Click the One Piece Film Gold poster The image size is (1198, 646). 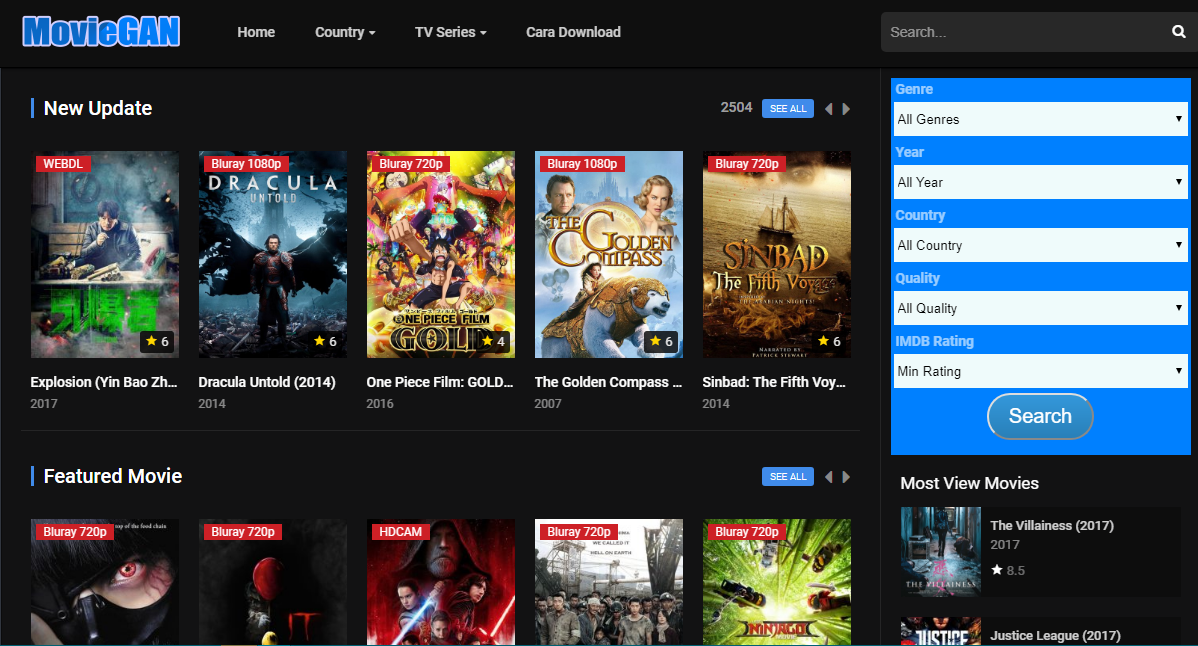[441, 254]
